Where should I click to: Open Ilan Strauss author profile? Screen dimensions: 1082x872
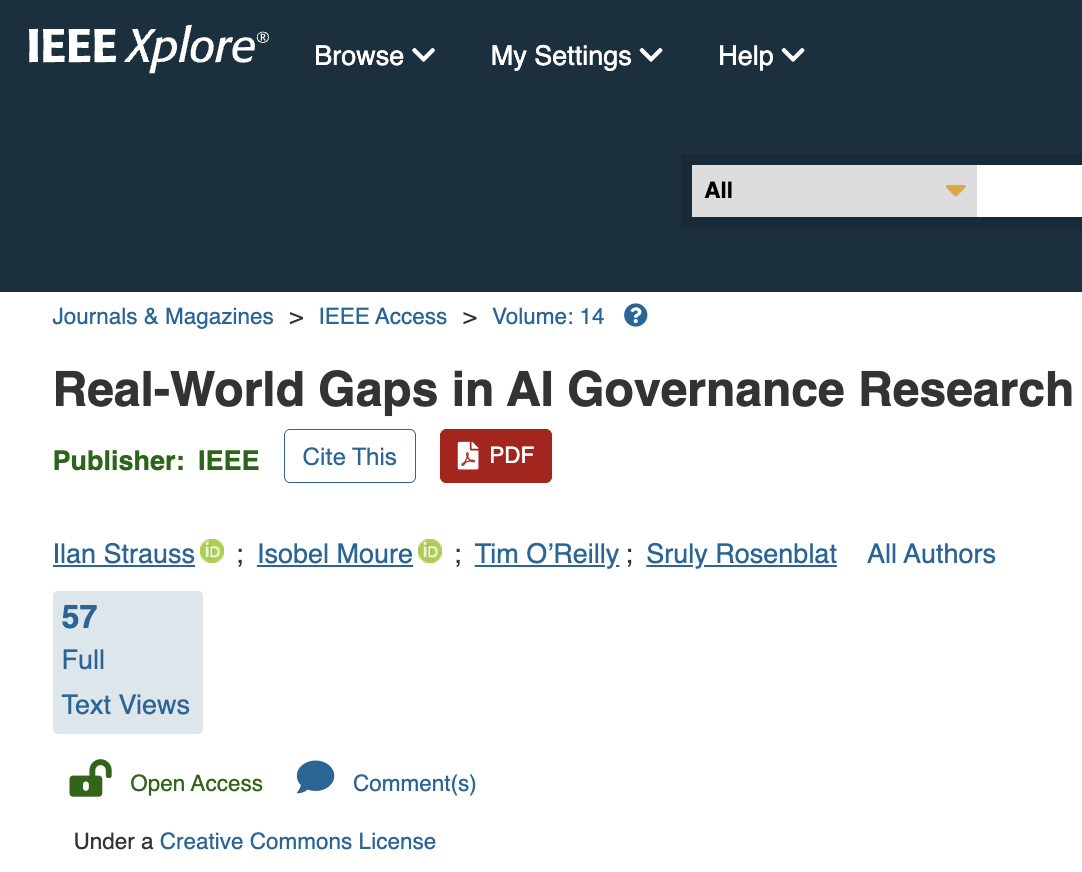[124, 554]
